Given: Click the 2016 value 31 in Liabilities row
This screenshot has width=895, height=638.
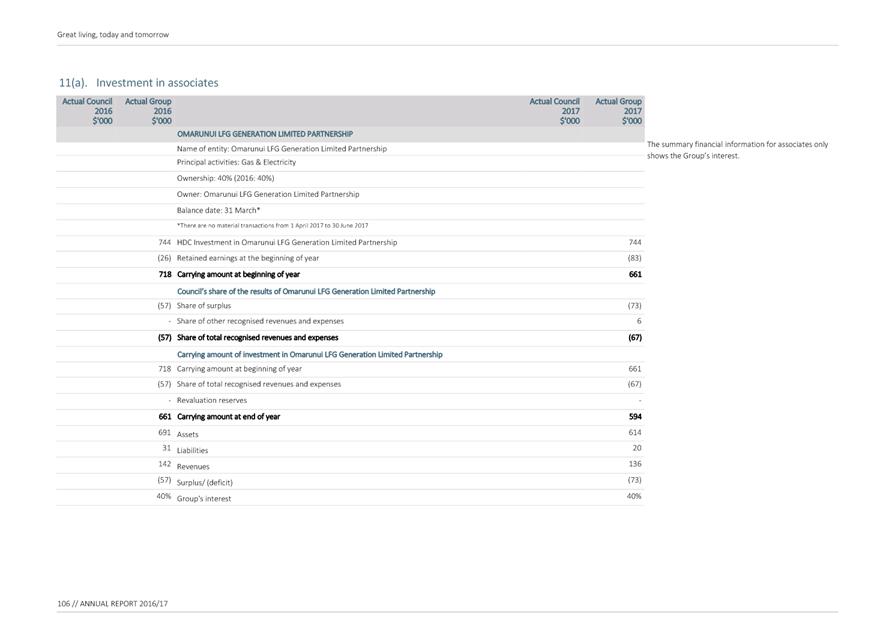Looking at the screenshot, I should [167, 448].
